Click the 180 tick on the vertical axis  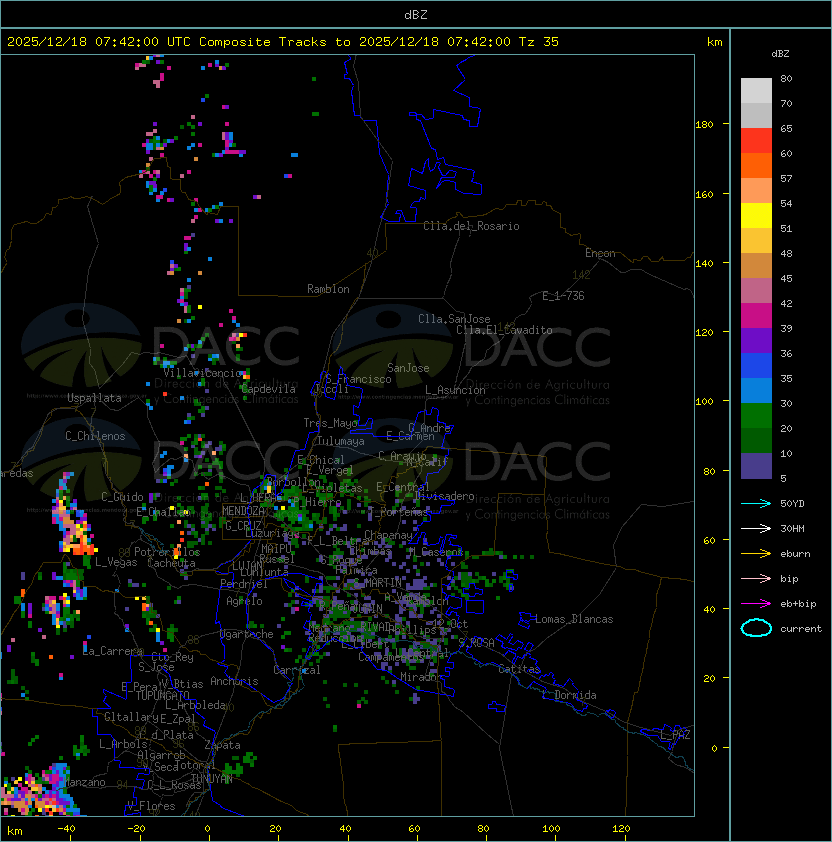point(704,125)
